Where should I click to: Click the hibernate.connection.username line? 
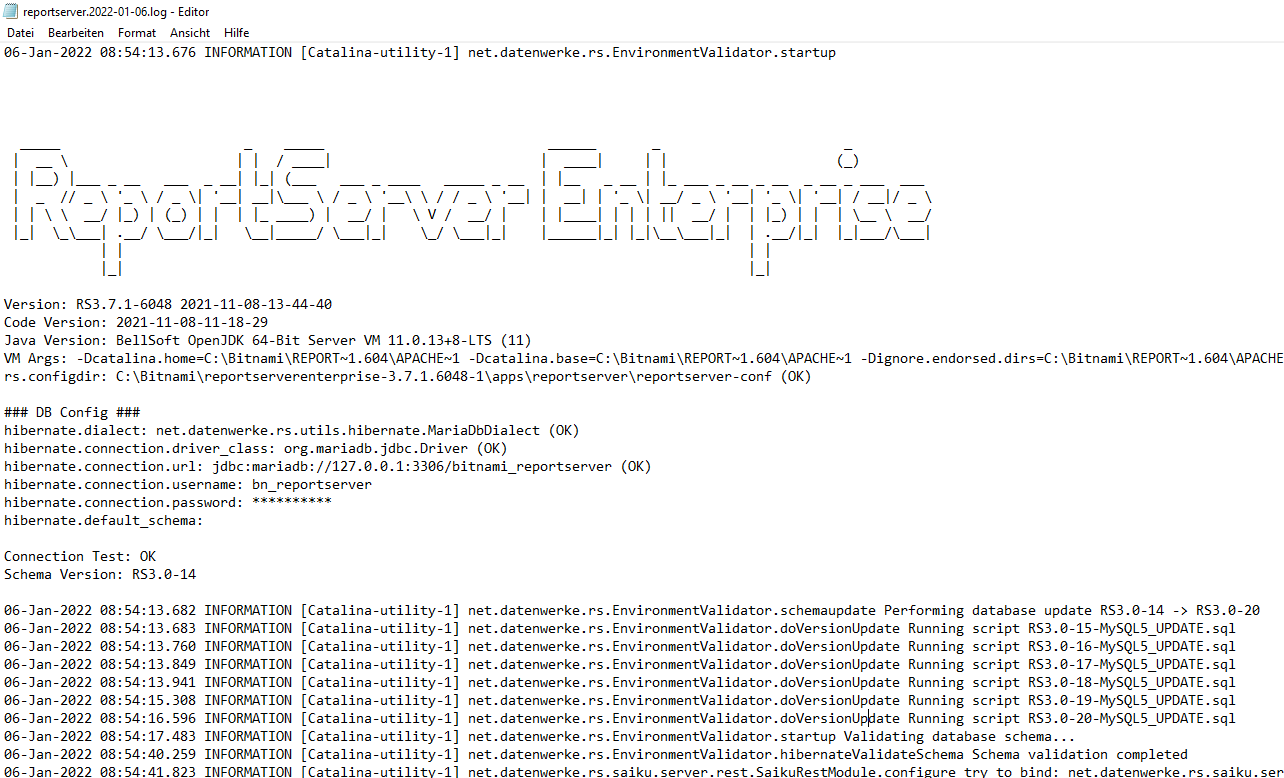(188, 485)
